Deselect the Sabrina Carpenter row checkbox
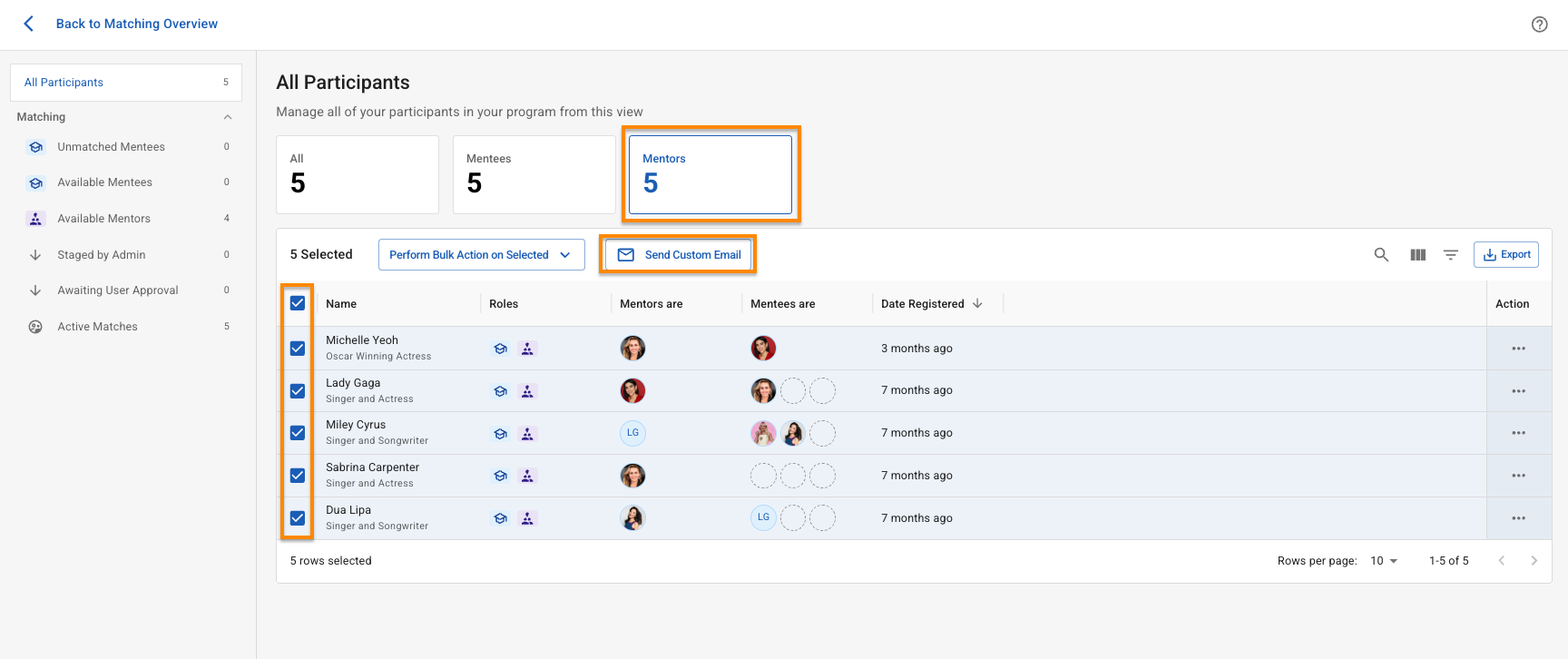Viewport: 1568px width, 659px height. click(x=298, y=476)
